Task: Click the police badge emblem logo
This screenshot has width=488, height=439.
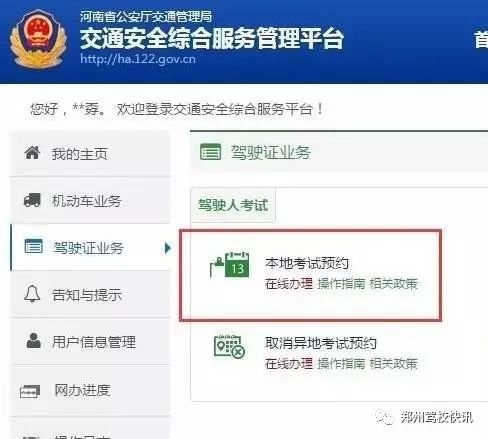Action: pyautogui.click(x=38, y=39)
